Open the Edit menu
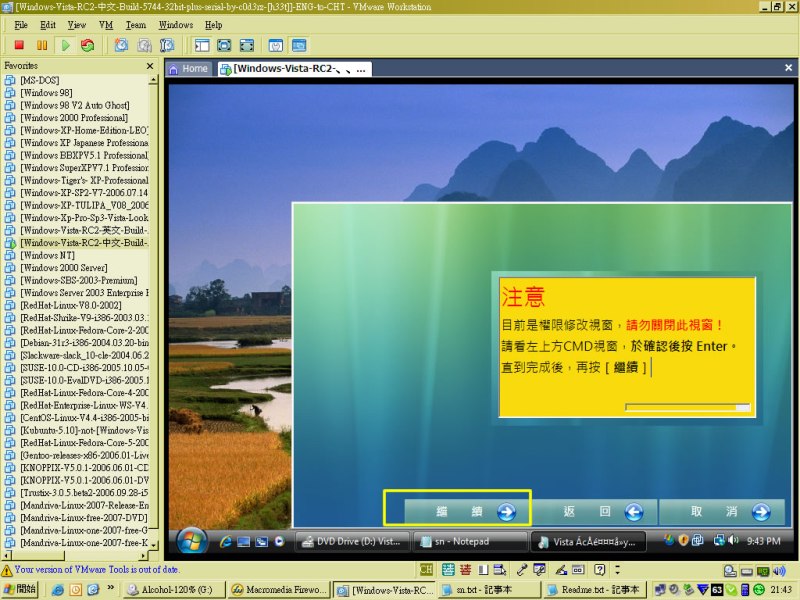Image resolution: width=800 pixels, height=600 pixels. point(48,25)
